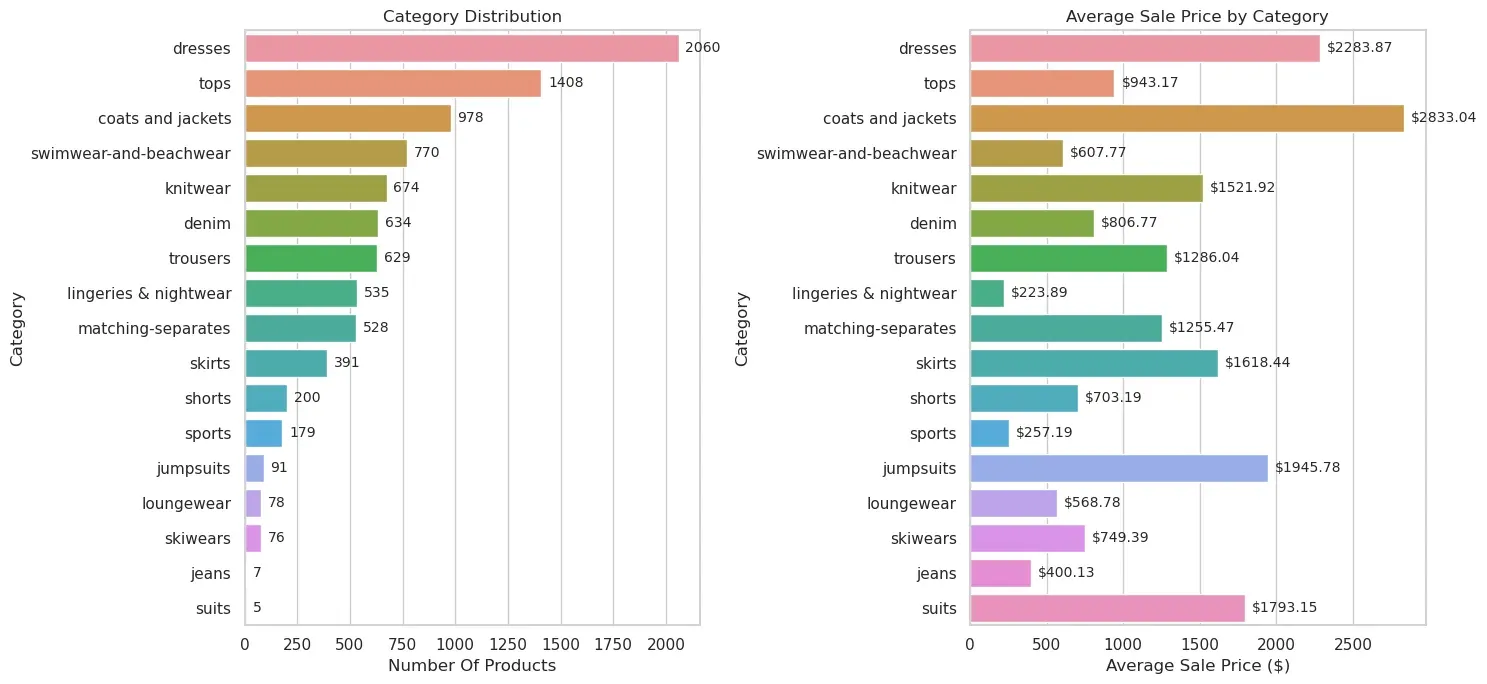Click the 978 count label
Viewport: 1487px width, 684px height.
coord(470,118)
